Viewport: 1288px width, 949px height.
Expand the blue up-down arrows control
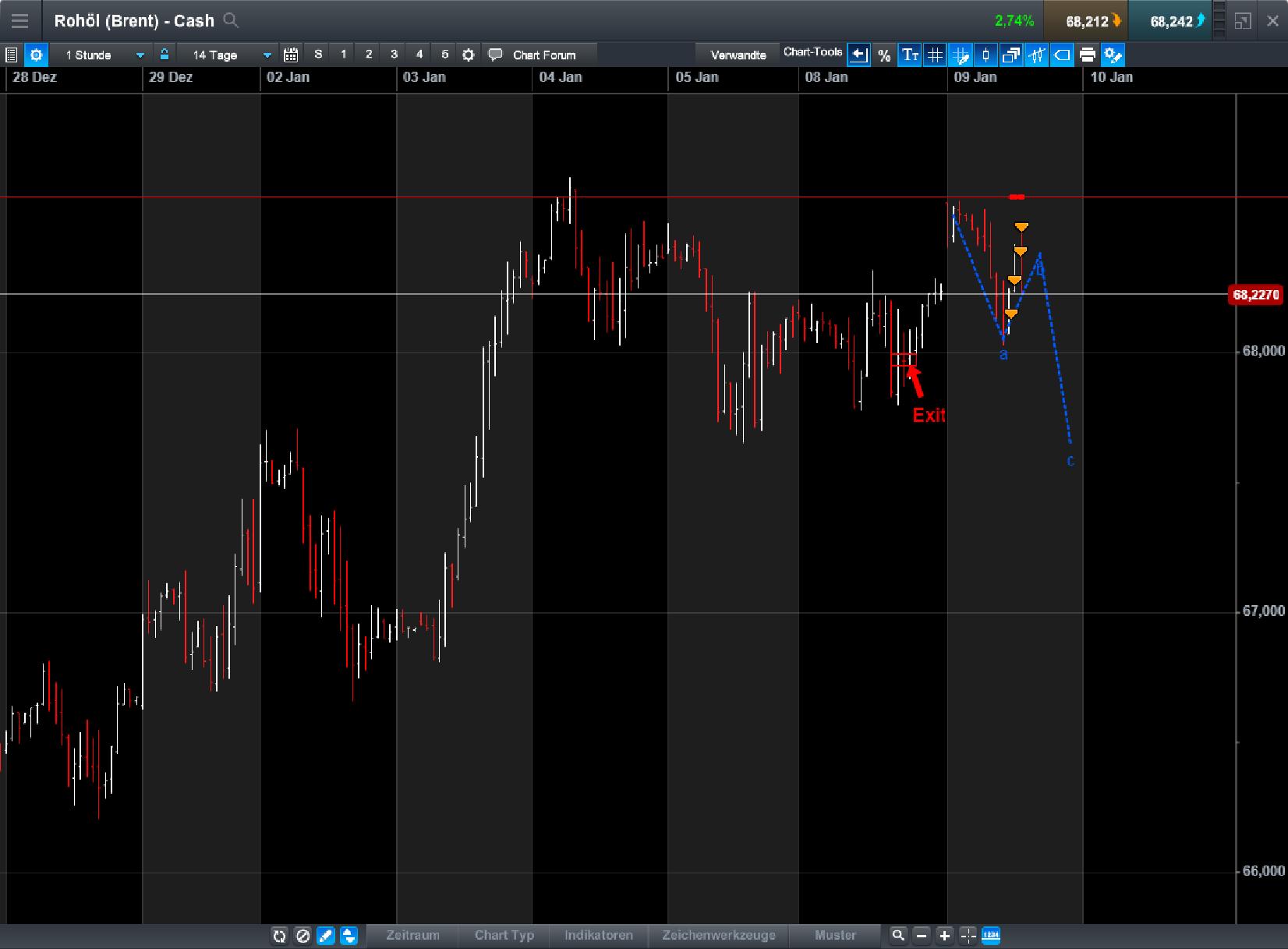click(349, 936)
